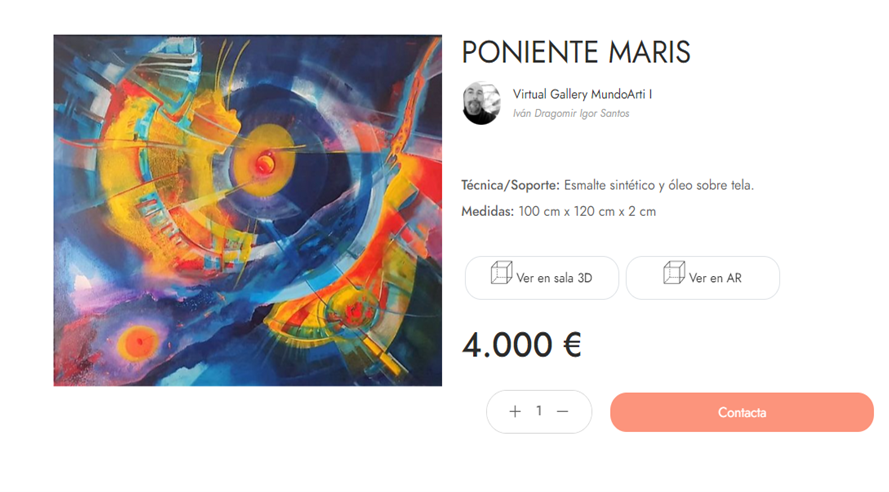This screenshot has height=492, width=889.
Task: Click the orange Contacta button
Action: [x=742, y=413]
